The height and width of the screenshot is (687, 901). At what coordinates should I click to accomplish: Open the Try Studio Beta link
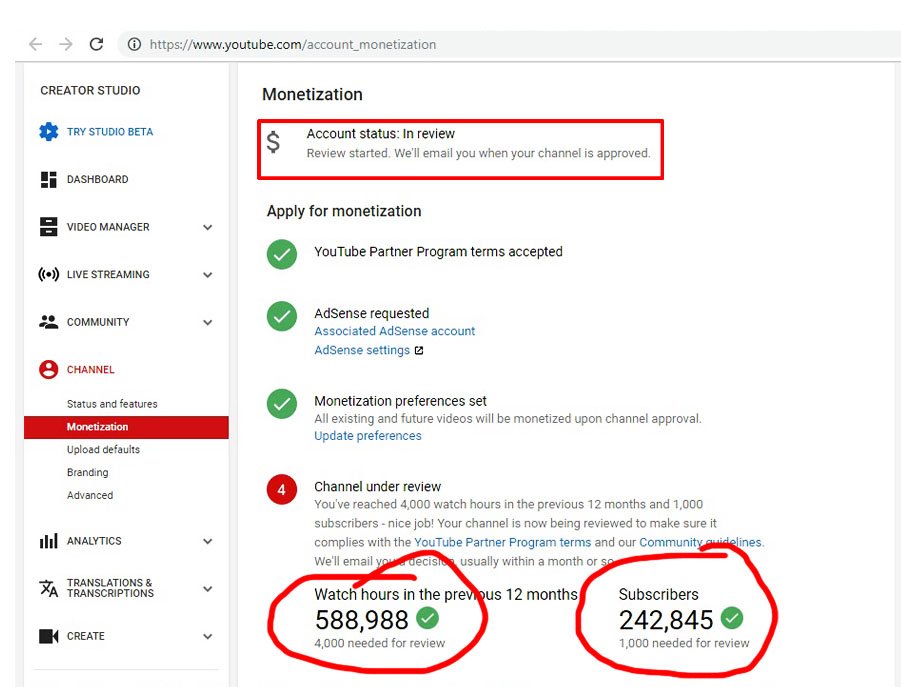click(x=110, y=132)
